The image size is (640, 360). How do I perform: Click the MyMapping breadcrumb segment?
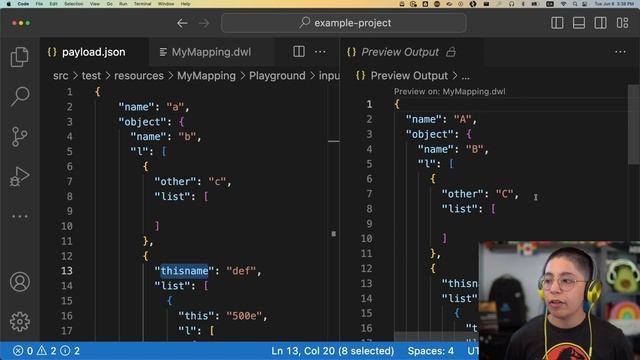[206, 76]
